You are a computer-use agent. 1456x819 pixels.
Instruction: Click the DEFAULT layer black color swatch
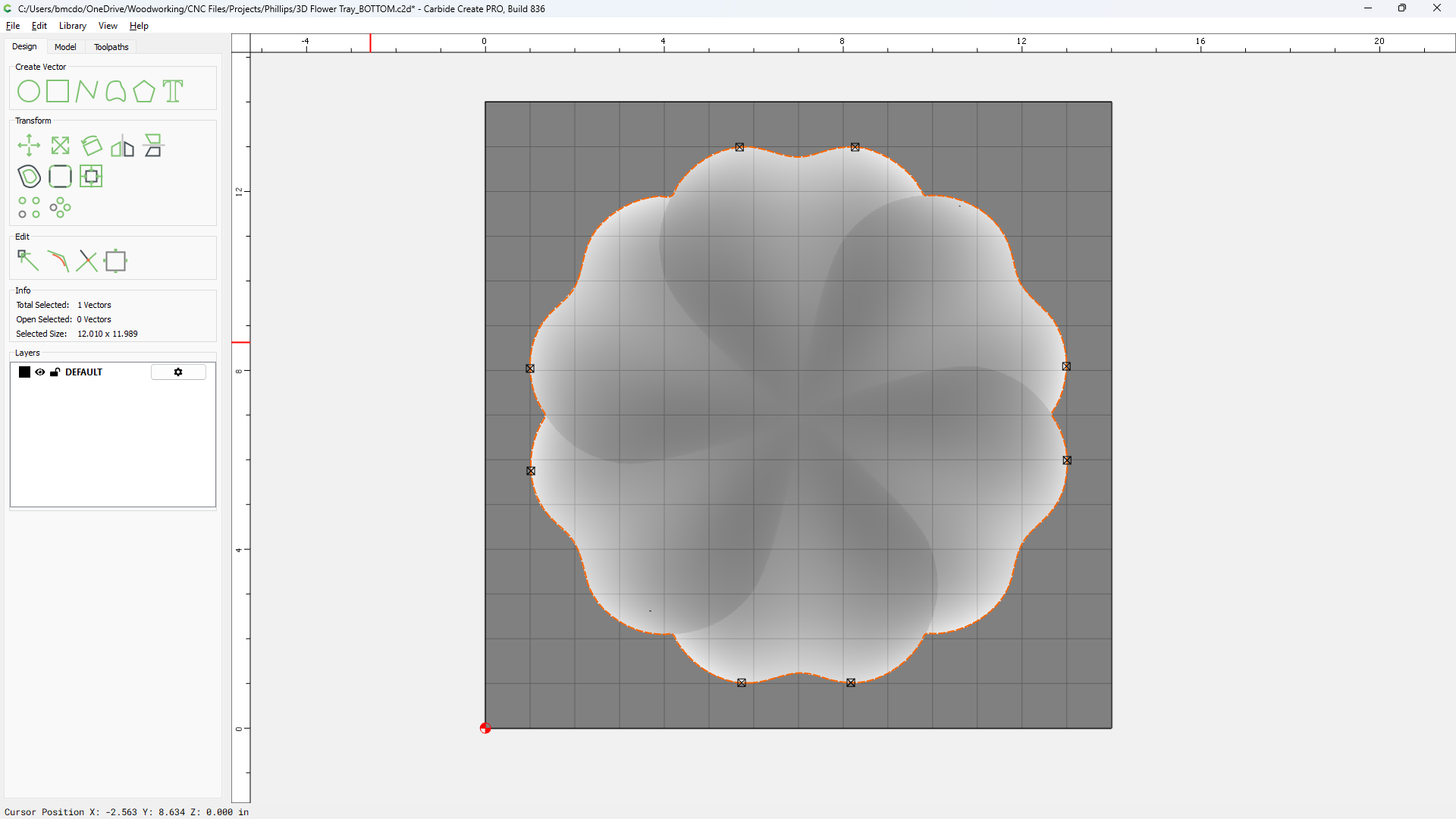[24, 372]
